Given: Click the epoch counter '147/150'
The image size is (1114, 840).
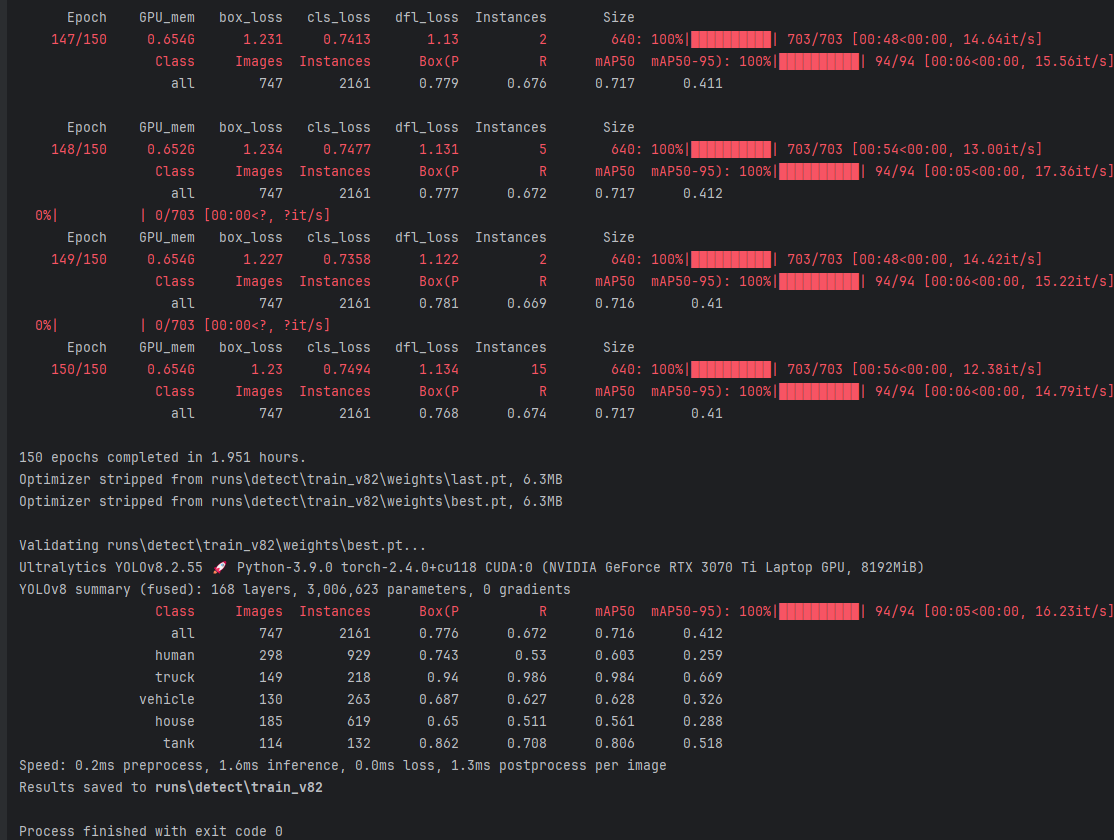Looking at the screenshot, I should 79,39.
